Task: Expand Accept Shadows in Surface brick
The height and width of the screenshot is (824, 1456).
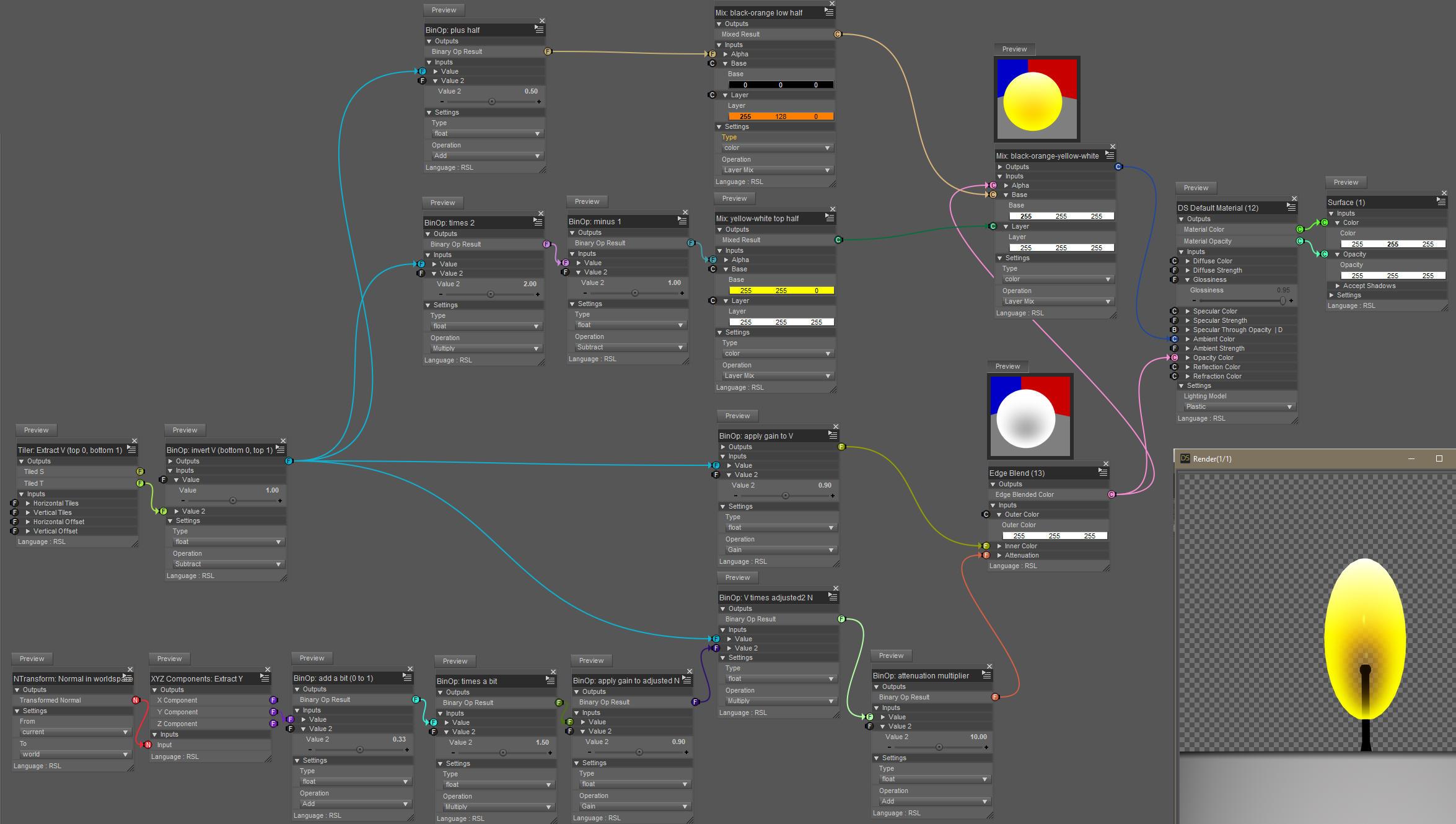Action: [x=1338, y=286]
